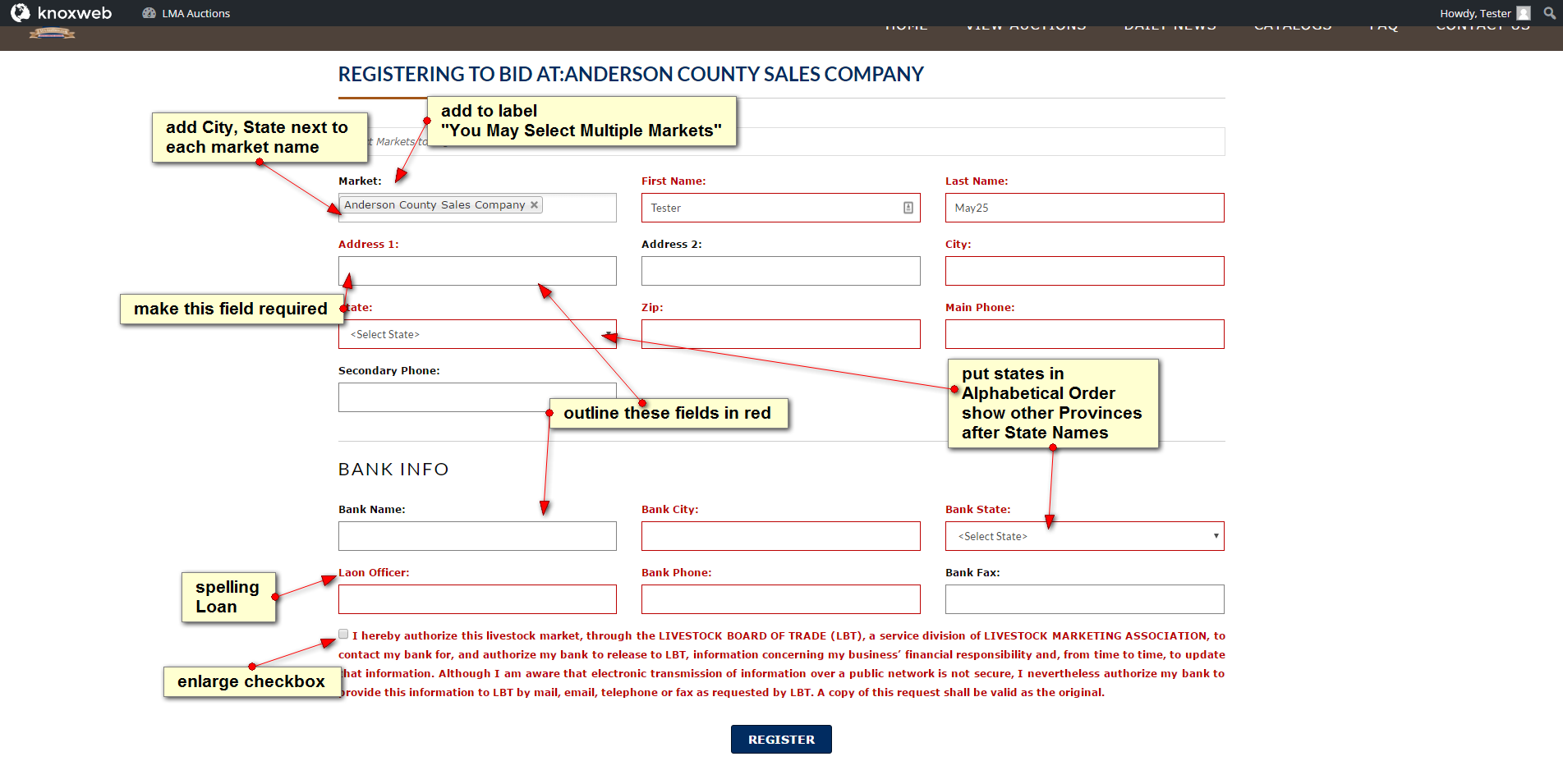Focus the Bank Name input field
The height and width of the screenshot is (784, 1563).
point(477,536)
